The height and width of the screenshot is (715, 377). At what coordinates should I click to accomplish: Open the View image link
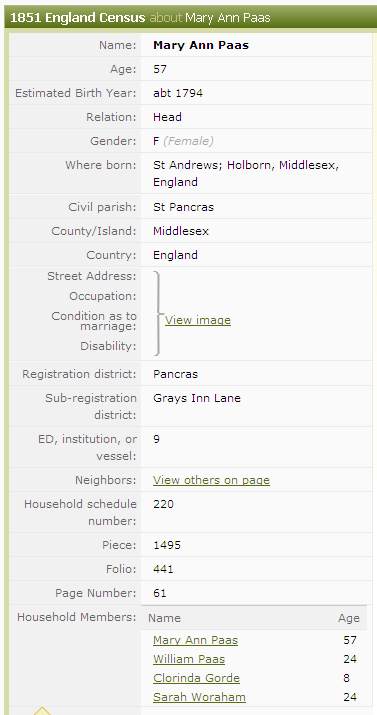click(197, 320)
